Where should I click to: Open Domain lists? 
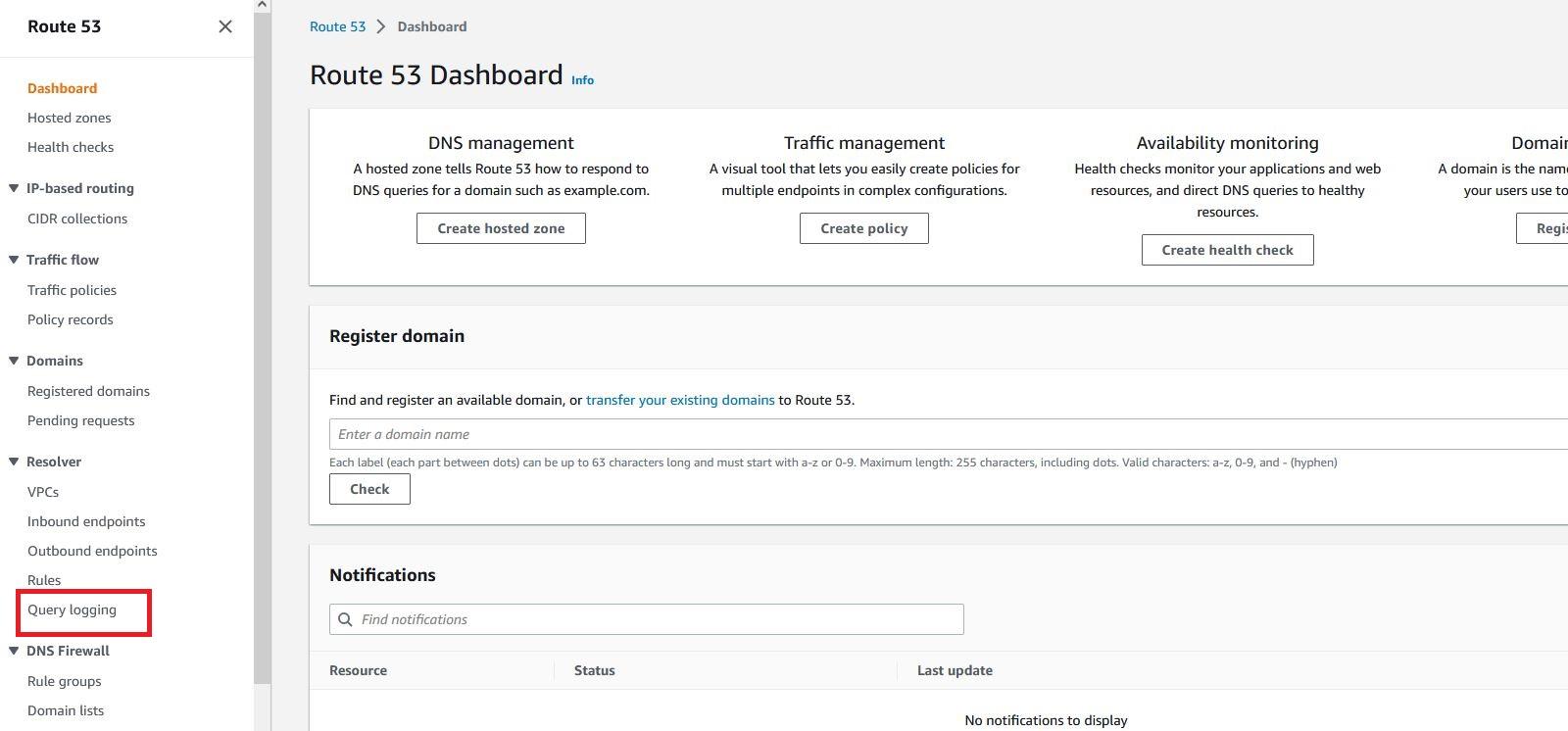[66, 710]
